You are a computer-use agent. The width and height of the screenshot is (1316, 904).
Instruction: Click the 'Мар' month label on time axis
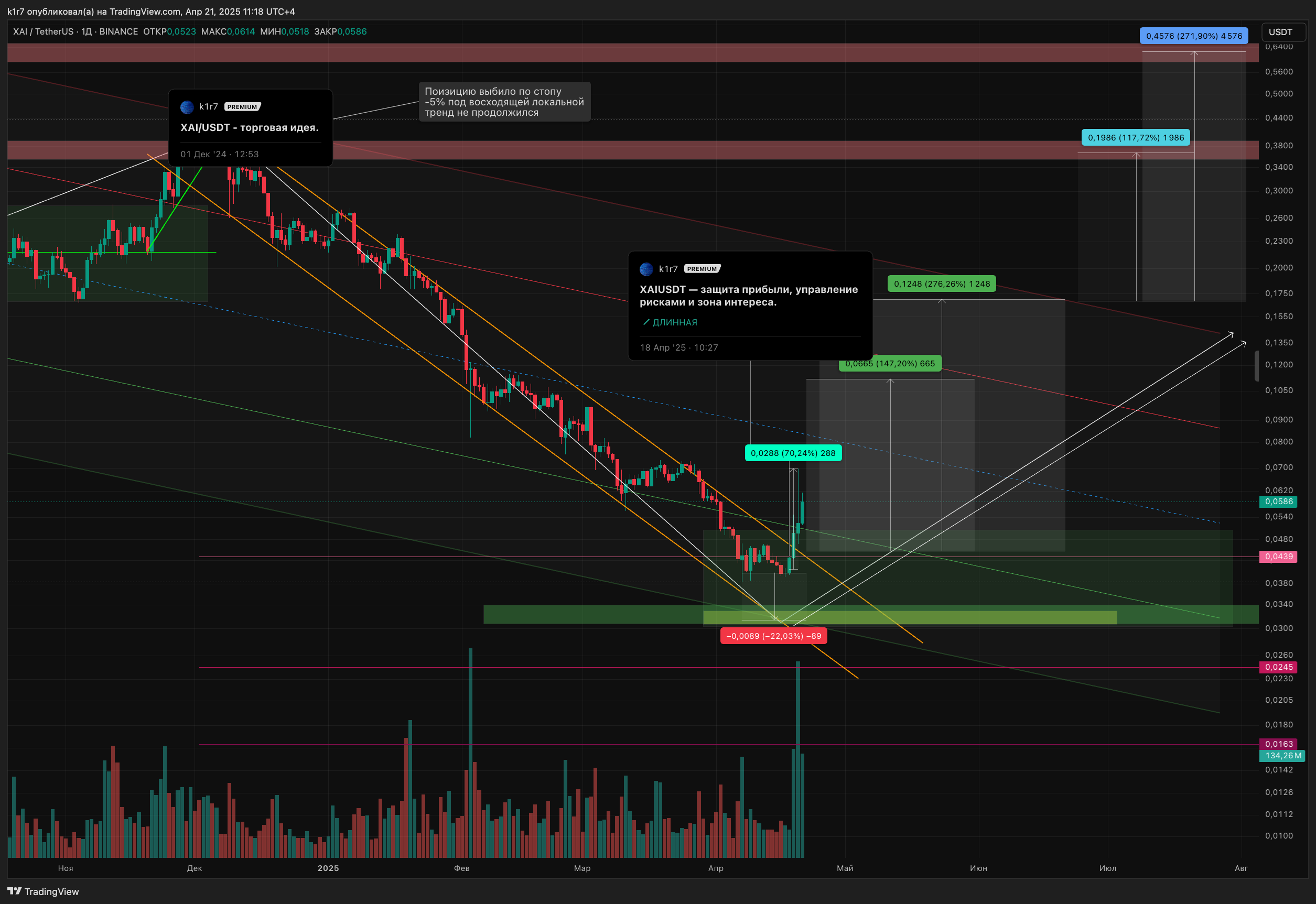click(x=582, y=868)
